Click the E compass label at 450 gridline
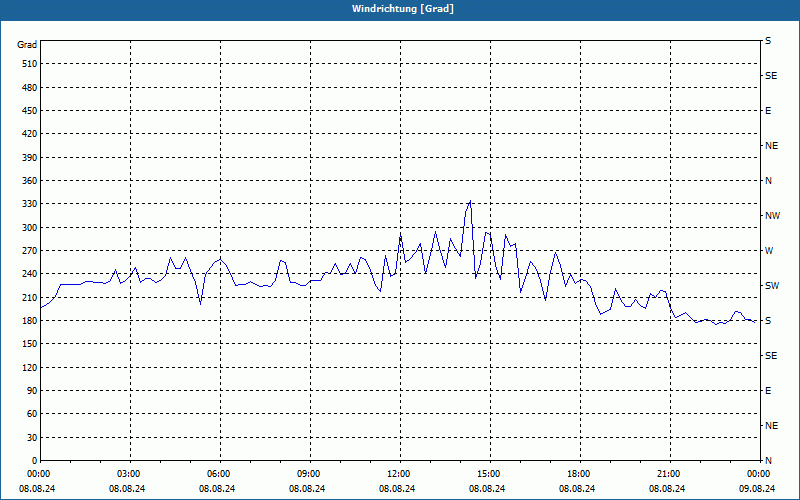 (768, 111)
